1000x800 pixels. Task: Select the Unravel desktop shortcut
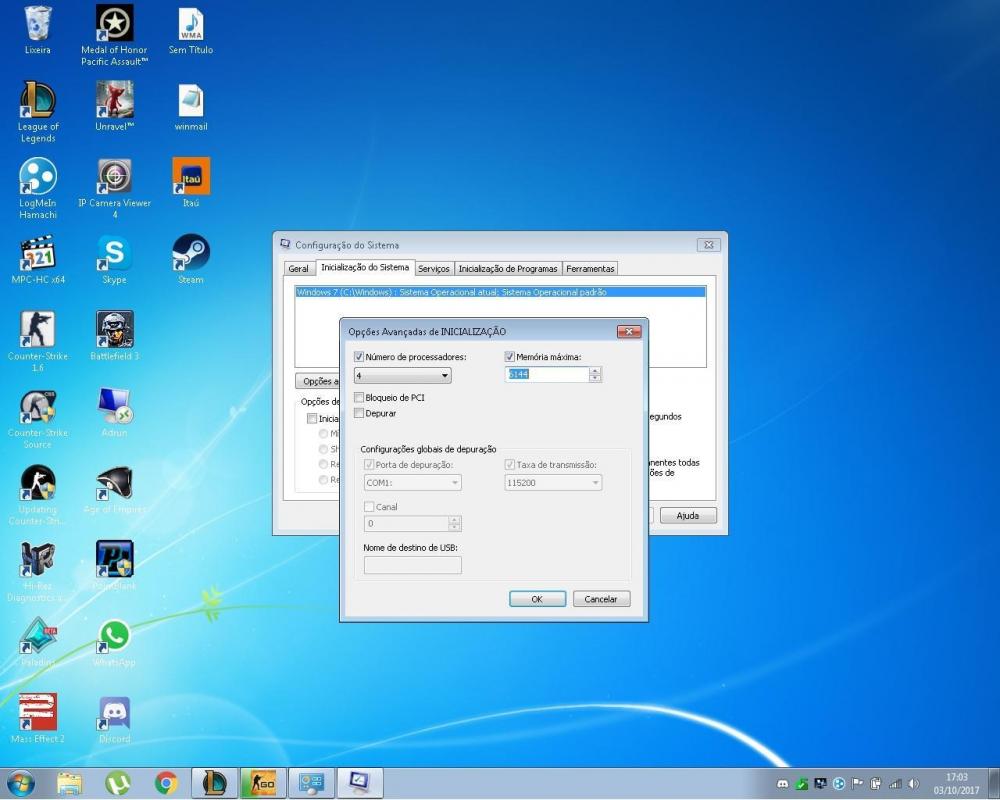coord(114,106)
